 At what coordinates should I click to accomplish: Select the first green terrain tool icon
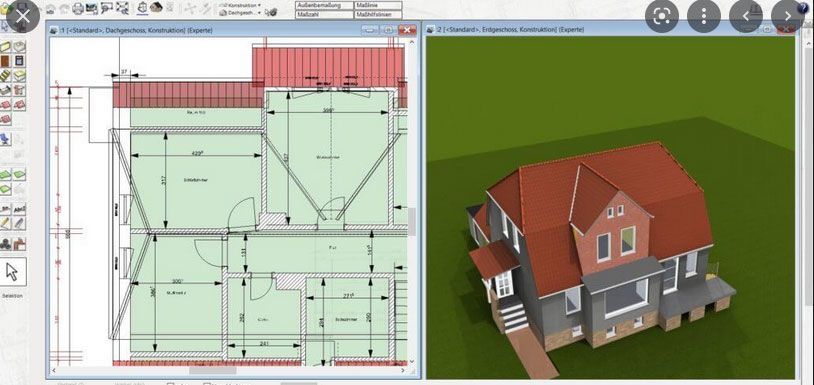coord(5,174)
